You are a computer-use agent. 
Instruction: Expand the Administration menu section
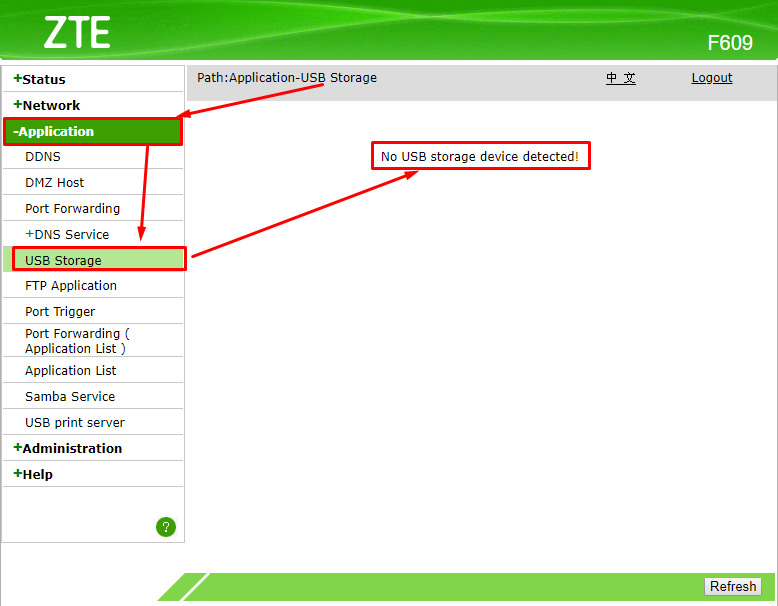pyautogui.click(x=67, y=448)
